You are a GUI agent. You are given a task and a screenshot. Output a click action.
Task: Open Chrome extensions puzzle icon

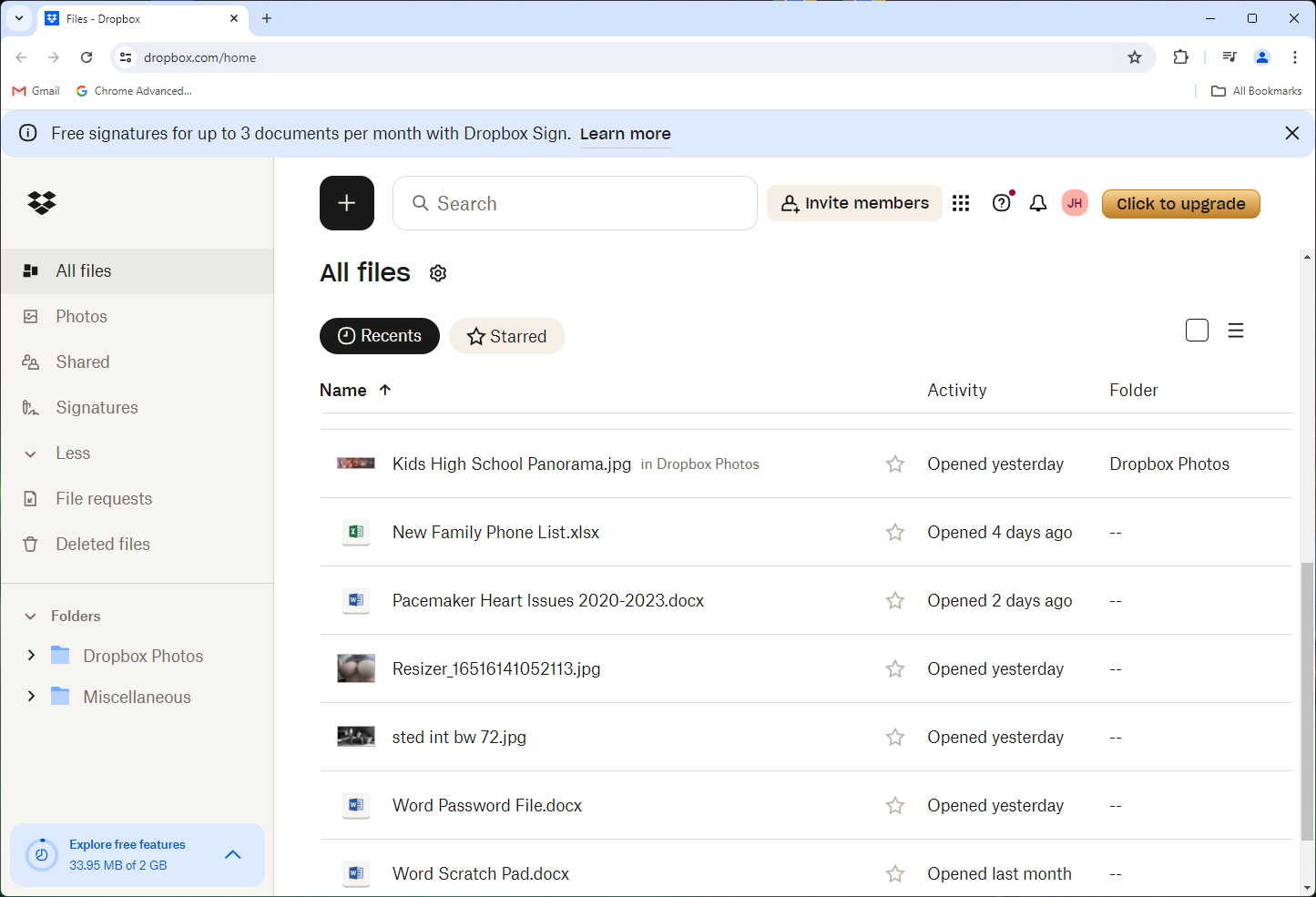(x=1181, y=57)
